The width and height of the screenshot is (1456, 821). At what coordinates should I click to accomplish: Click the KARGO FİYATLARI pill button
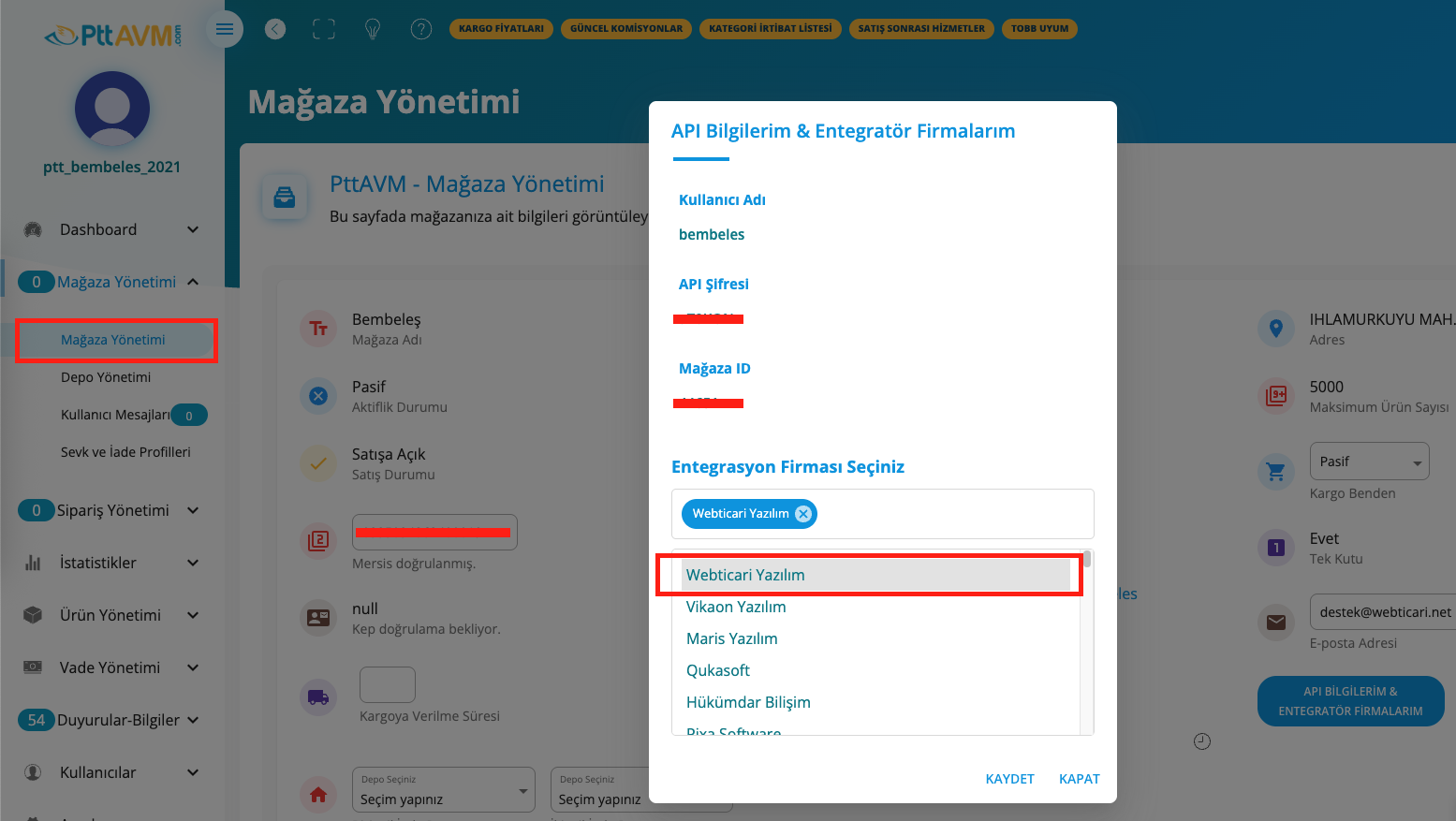(x=501, y=29)
